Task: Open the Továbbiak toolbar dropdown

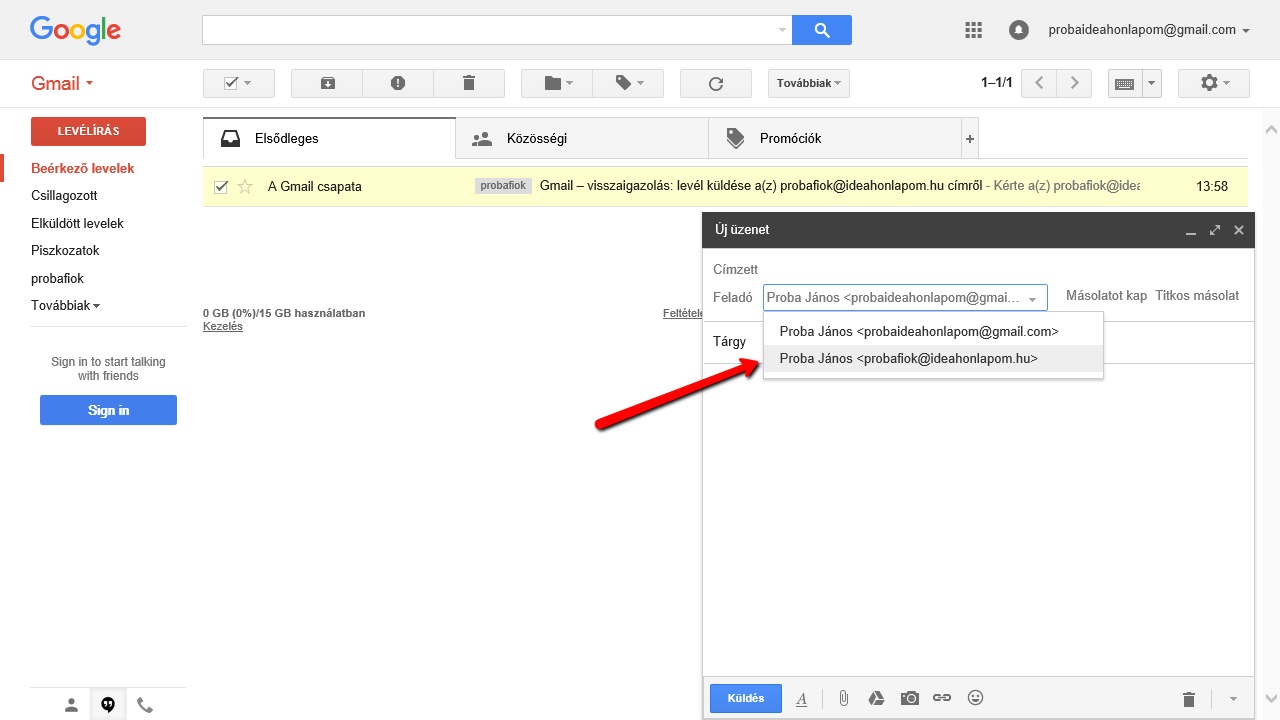Action: tap(808, 83)
